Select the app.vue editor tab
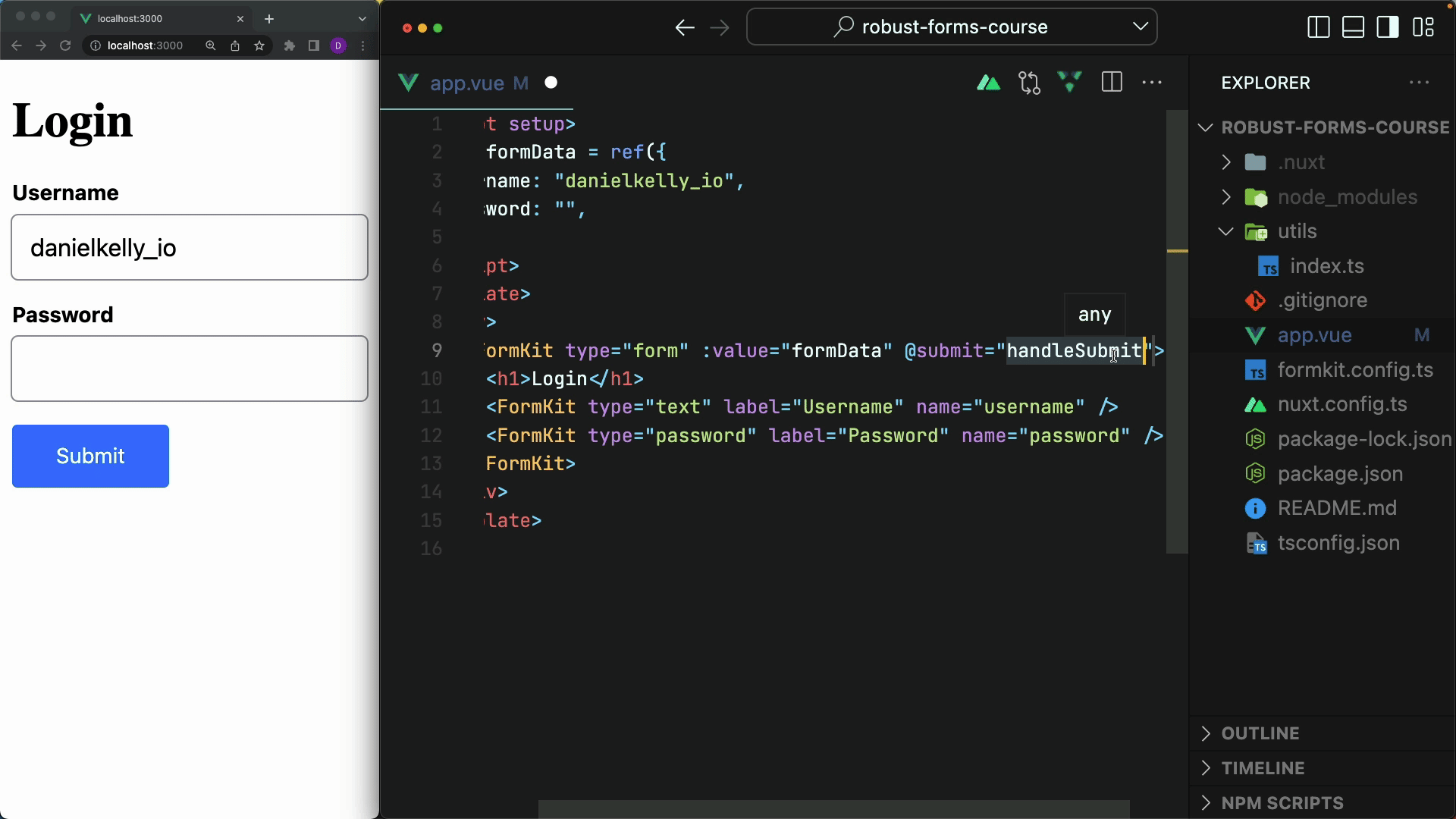1456x819 pixels. pos(478,83)
